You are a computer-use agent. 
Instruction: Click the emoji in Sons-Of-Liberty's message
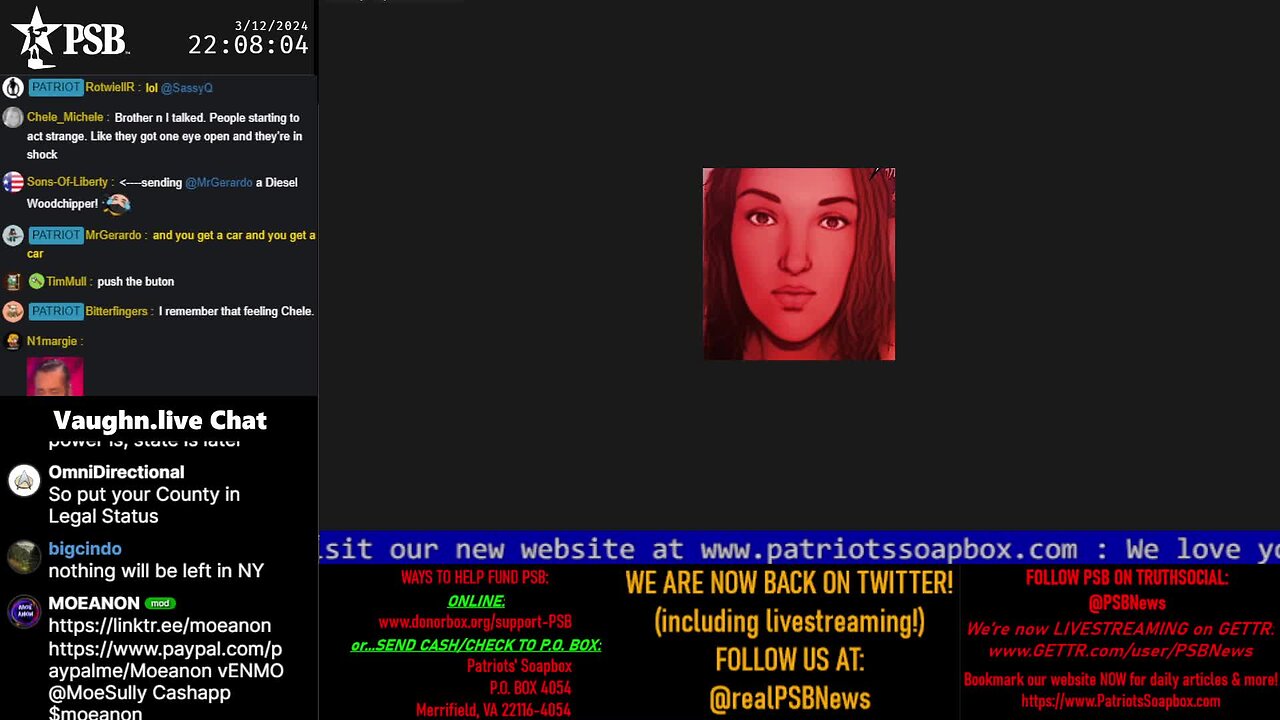coord(117,203)
